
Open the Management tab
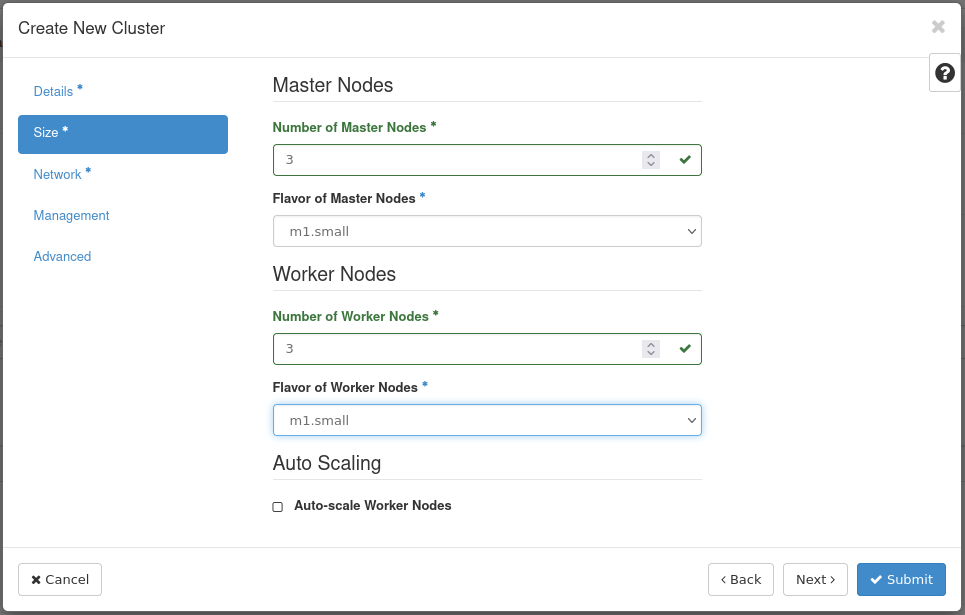click(x=71, y=215)
